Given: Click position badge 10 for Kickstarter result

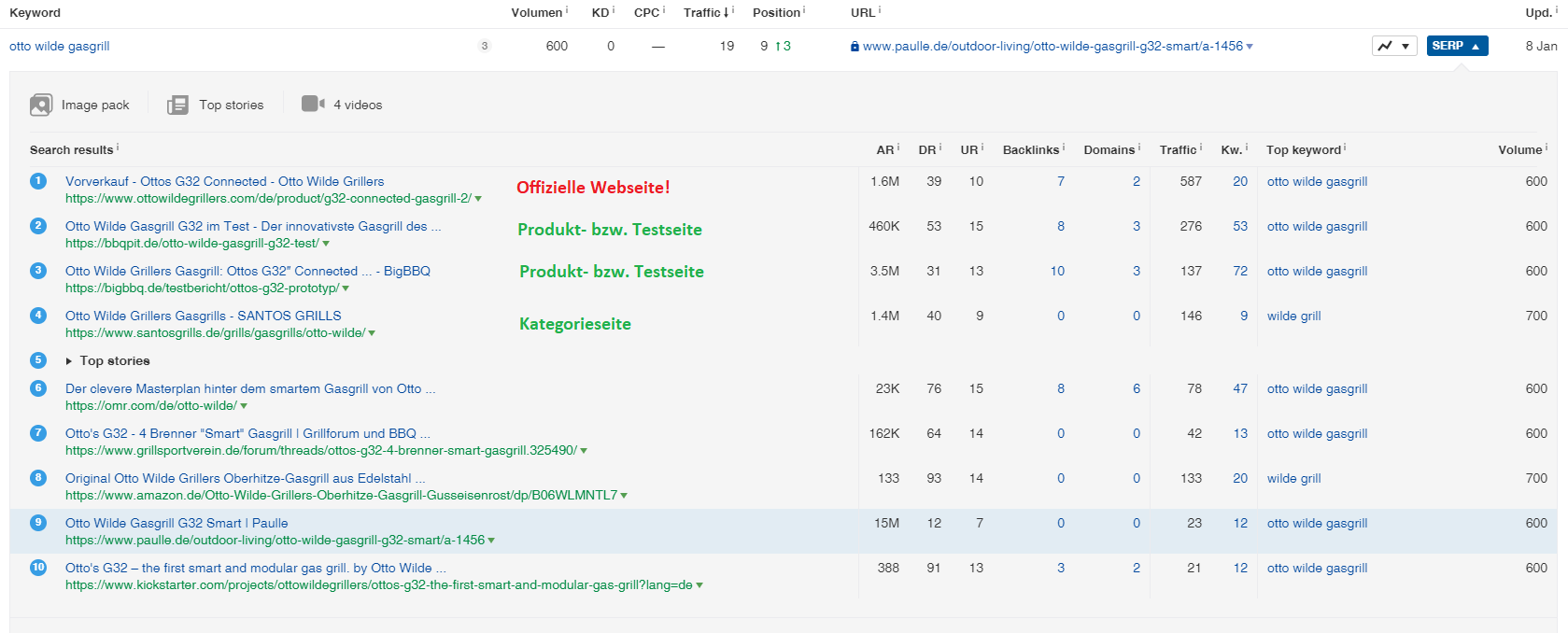Looking at the screenshot, I should 38,568.
